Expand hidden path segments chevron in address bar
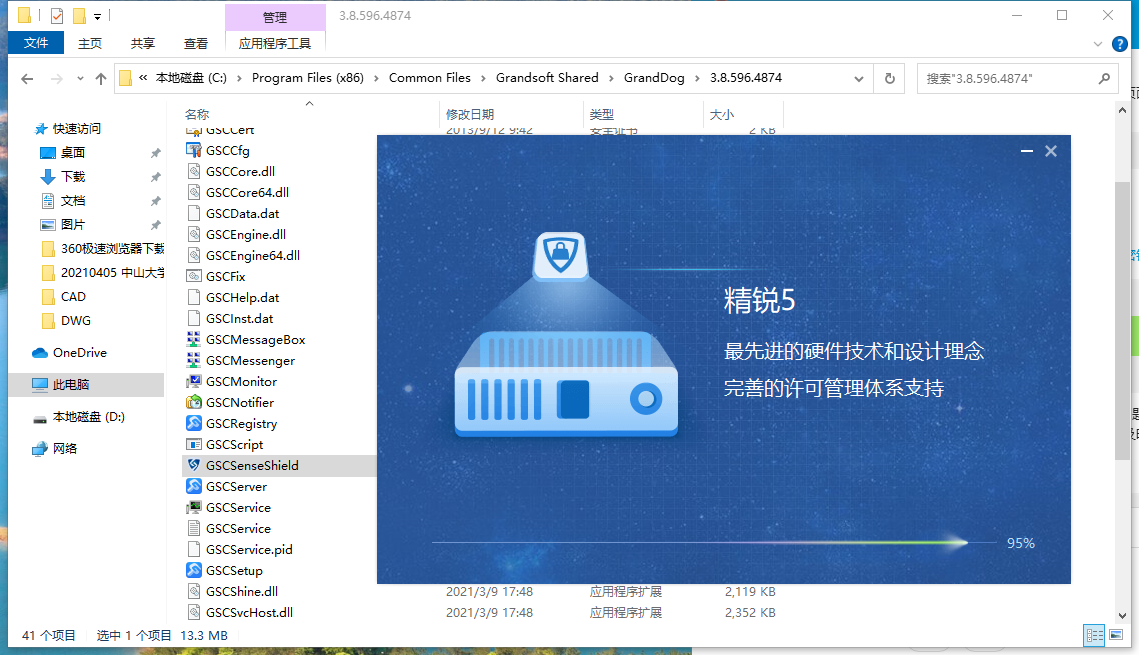The height and width of the screenshot is (655, 1139). coord(143,78)
